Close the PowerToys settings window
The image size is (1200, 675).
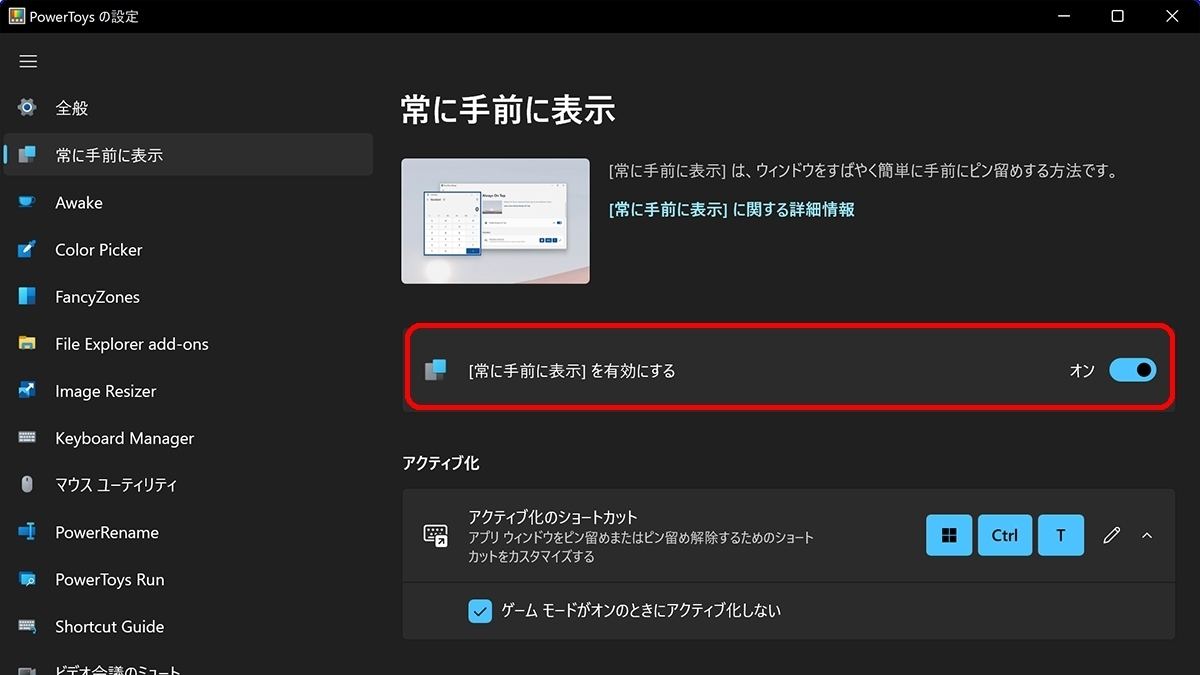(1173, 16)
